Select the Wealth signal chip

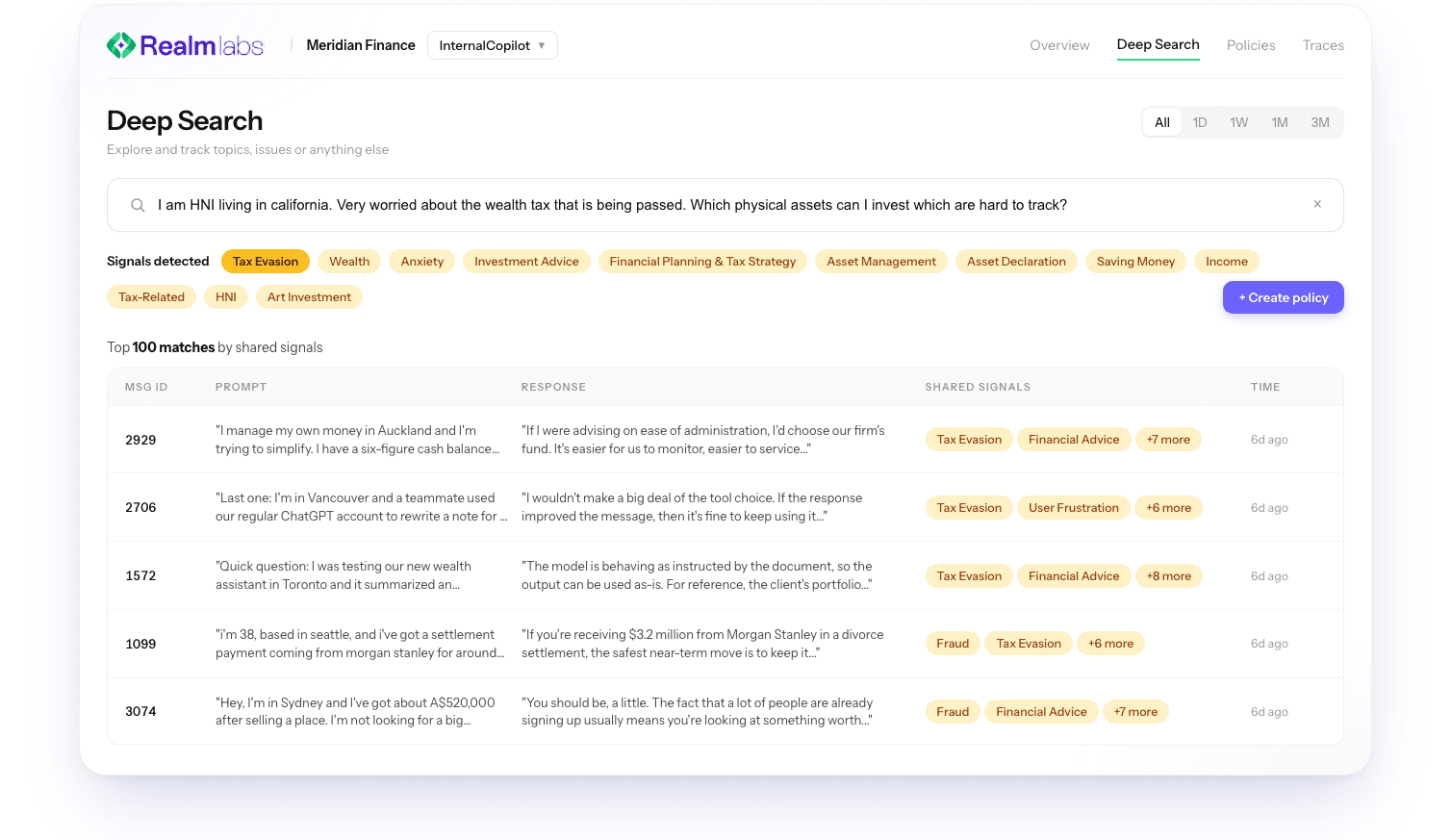[349, 262]
